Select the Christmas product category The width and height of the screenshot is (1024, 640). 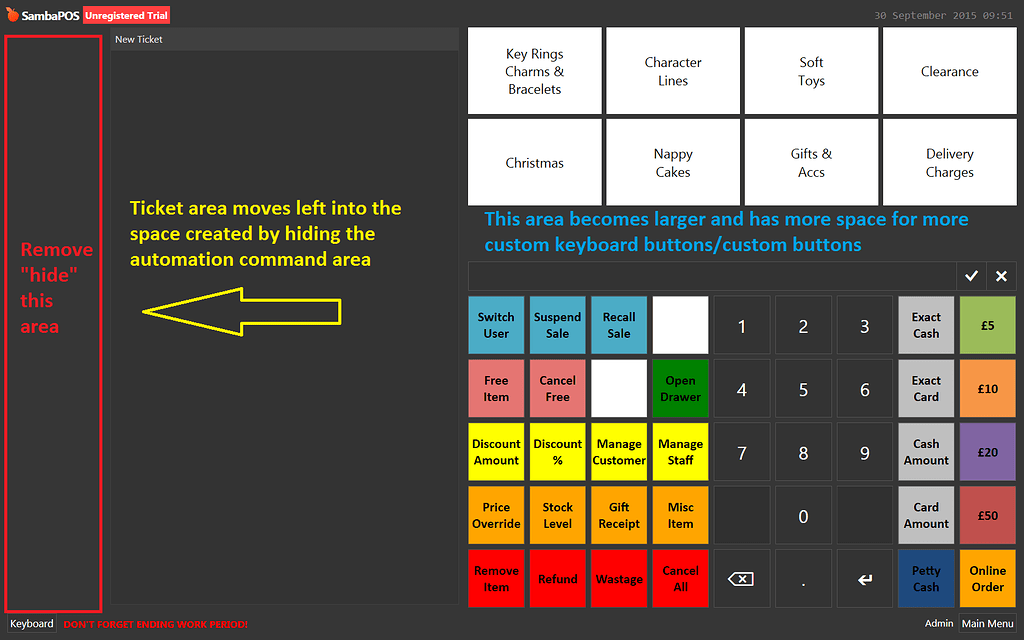click(x=534, y=162)
